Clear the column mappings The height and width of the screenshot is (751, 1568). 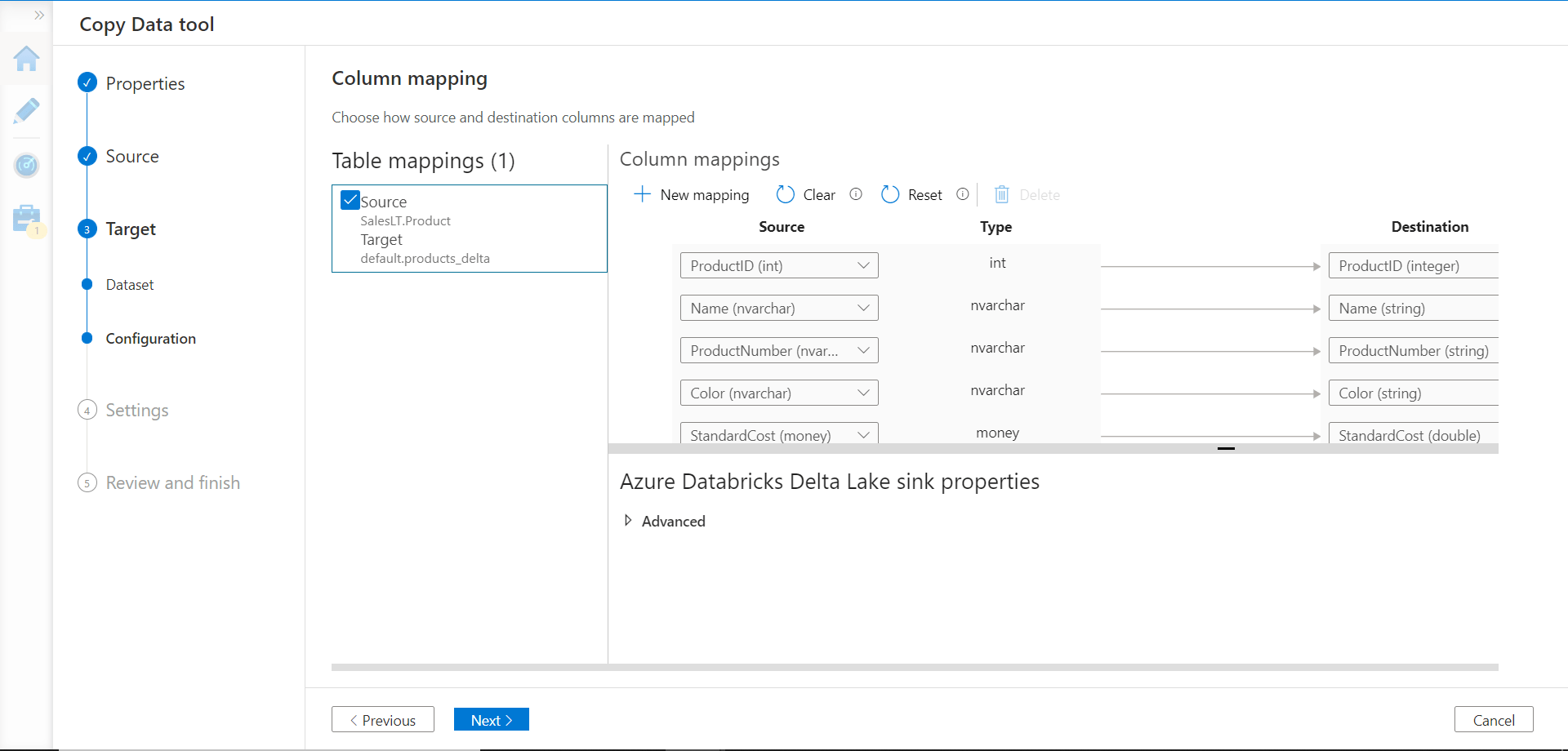[804, 194]
